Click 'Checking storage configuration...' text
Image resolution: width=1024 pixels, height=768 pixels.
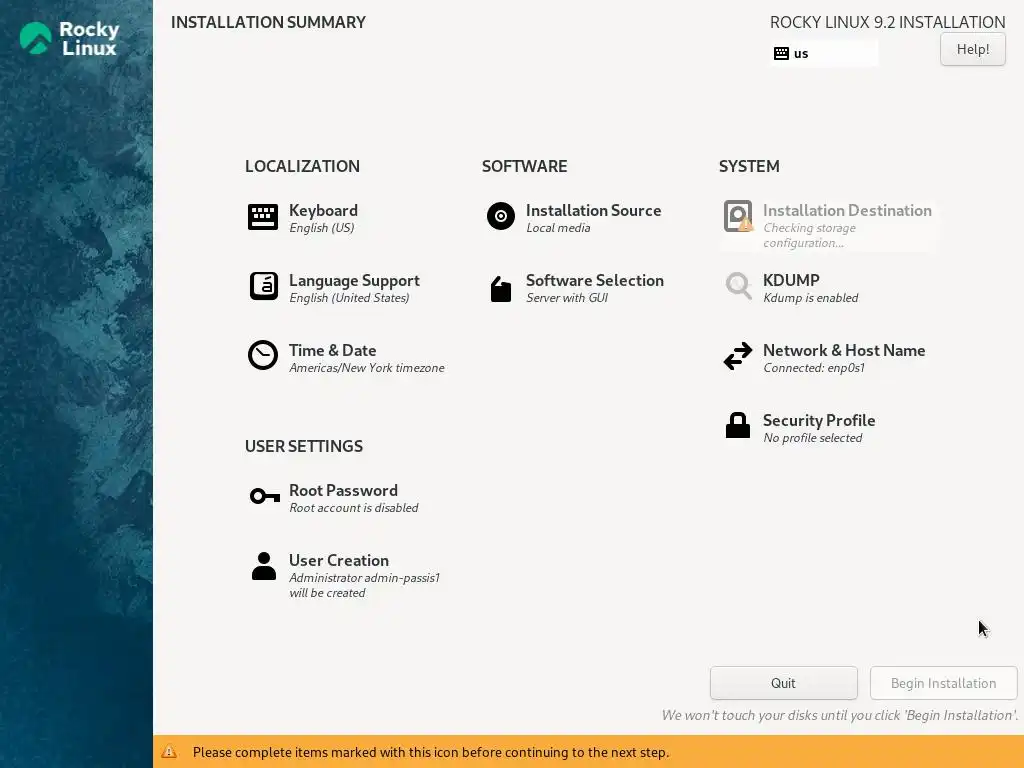pyautogui.click(x=809, y=235)
